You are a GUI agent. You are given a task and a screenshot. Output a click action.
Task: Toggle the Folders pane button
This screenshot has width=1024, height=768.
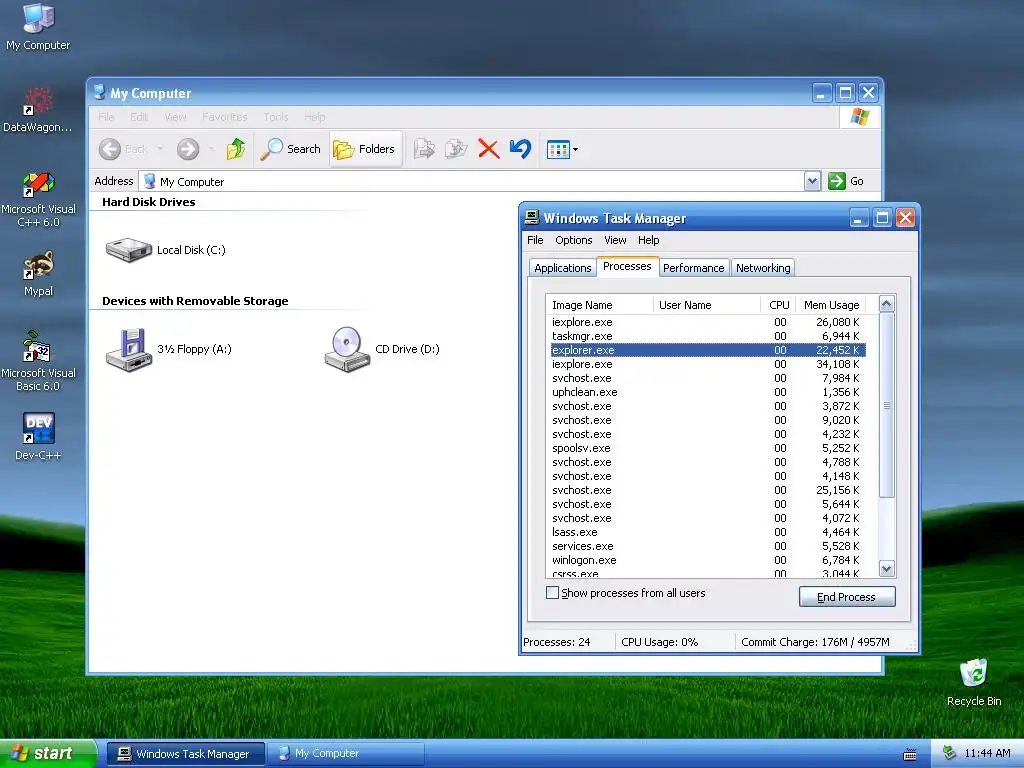364,149
